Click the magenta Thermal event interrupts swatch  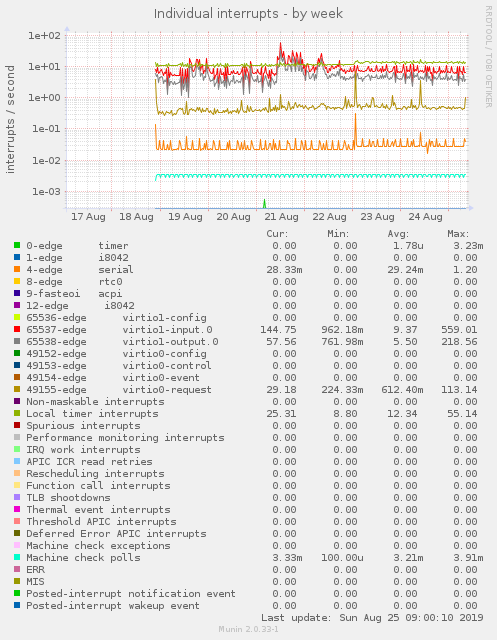[x=17, y=509]
